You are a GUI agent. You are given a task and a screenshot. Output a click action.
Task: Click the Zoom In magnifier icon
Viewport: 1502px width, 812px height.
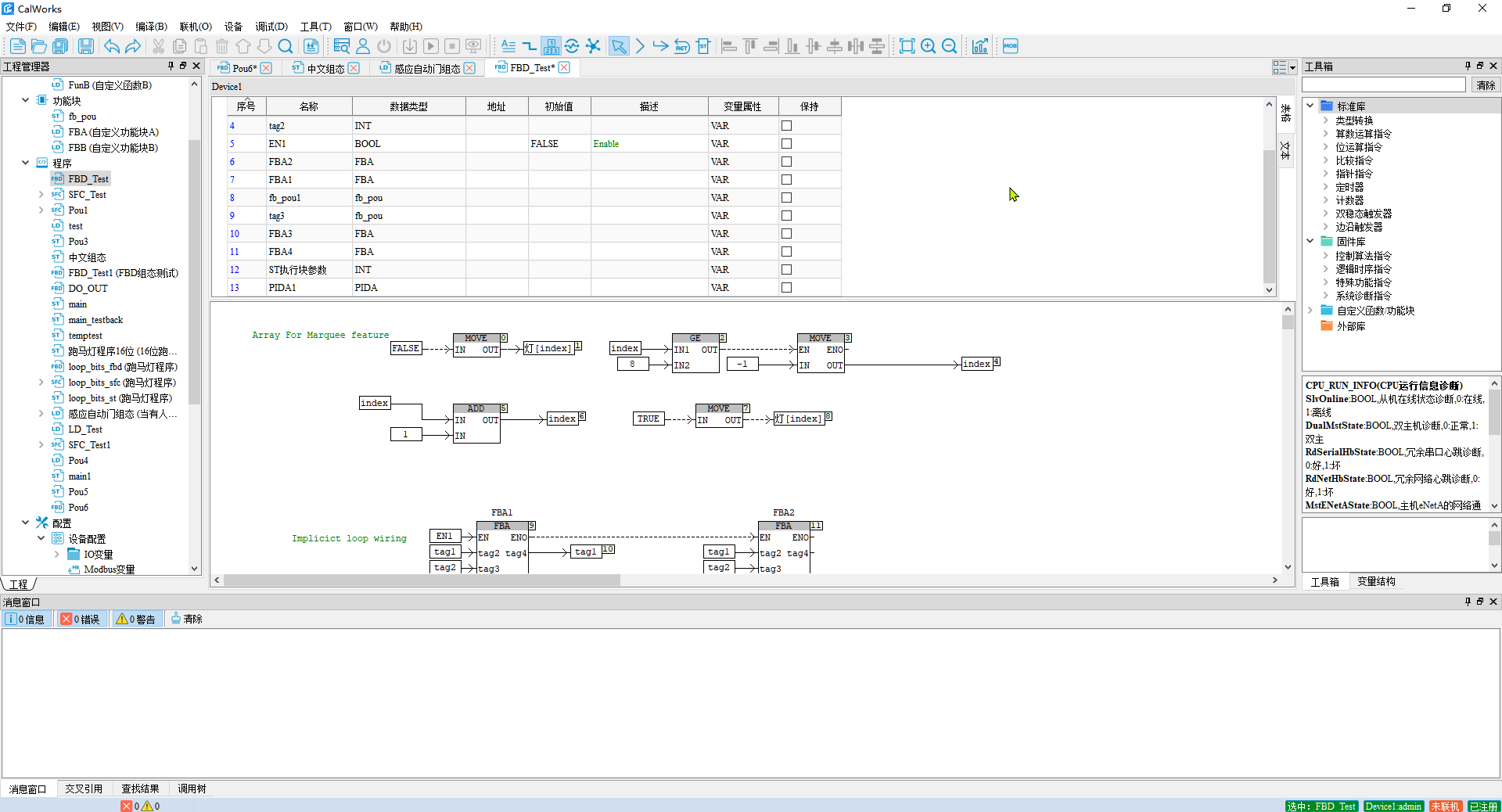928,46
